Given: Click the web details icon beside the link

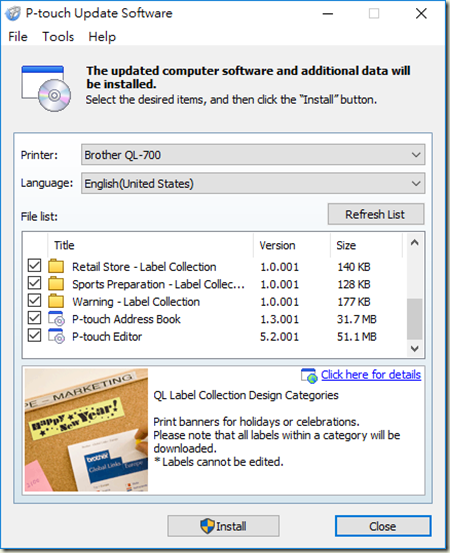Looking at the screenshot, I should (309, 376).
